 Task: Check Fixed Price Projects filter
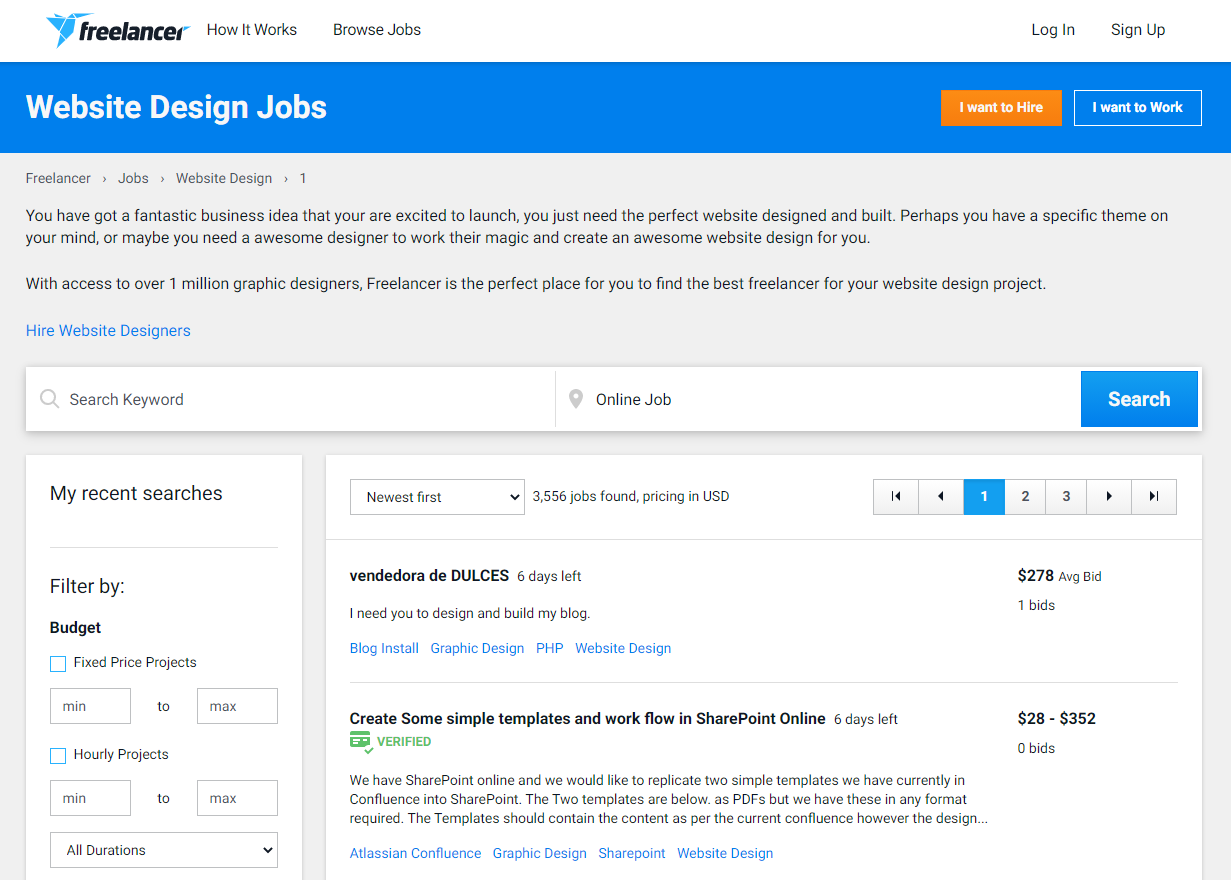(x=58, y=663)
